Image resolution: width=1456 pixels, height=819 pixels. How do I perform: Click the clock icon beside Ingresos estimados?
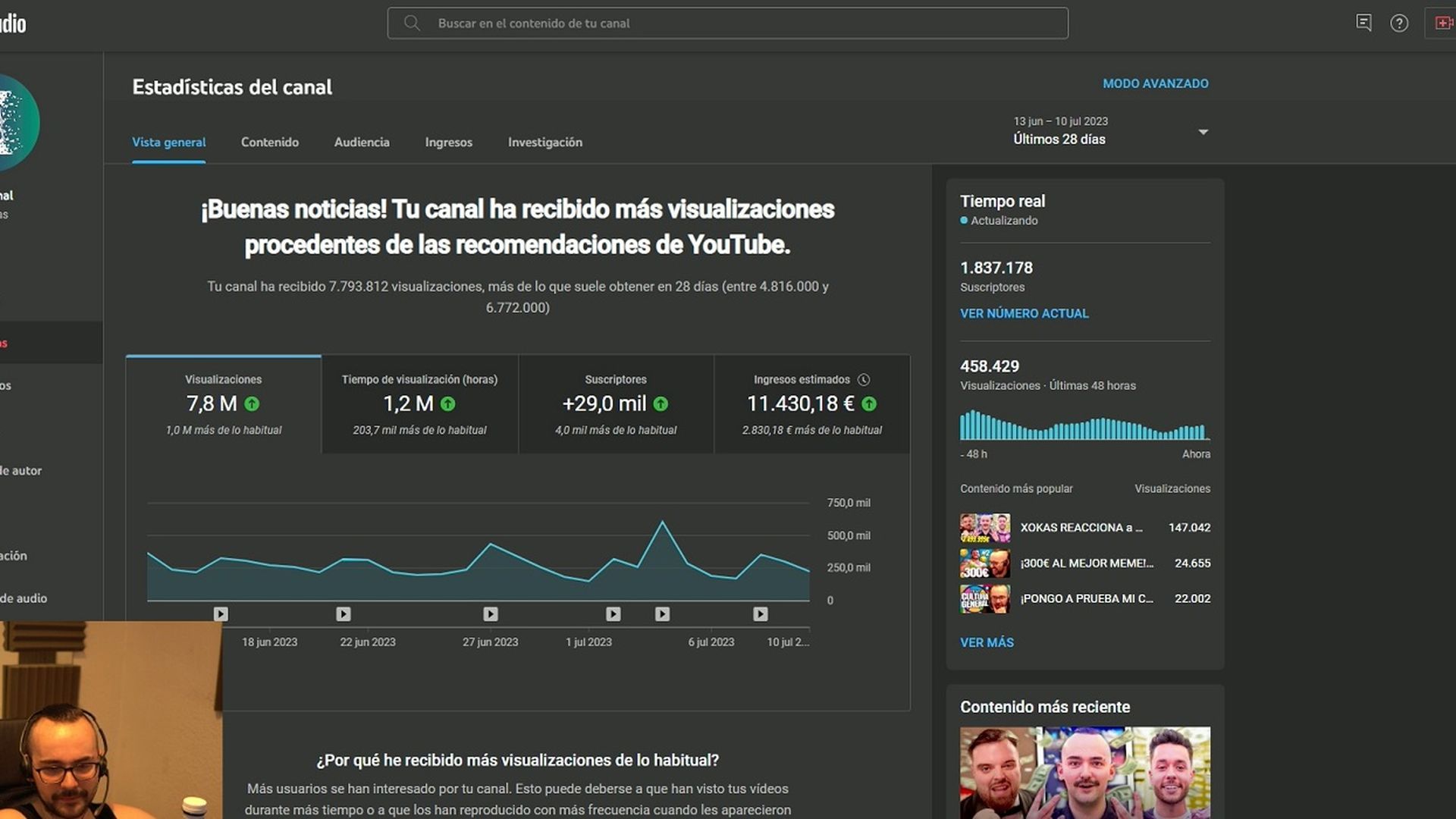[863, 379]
